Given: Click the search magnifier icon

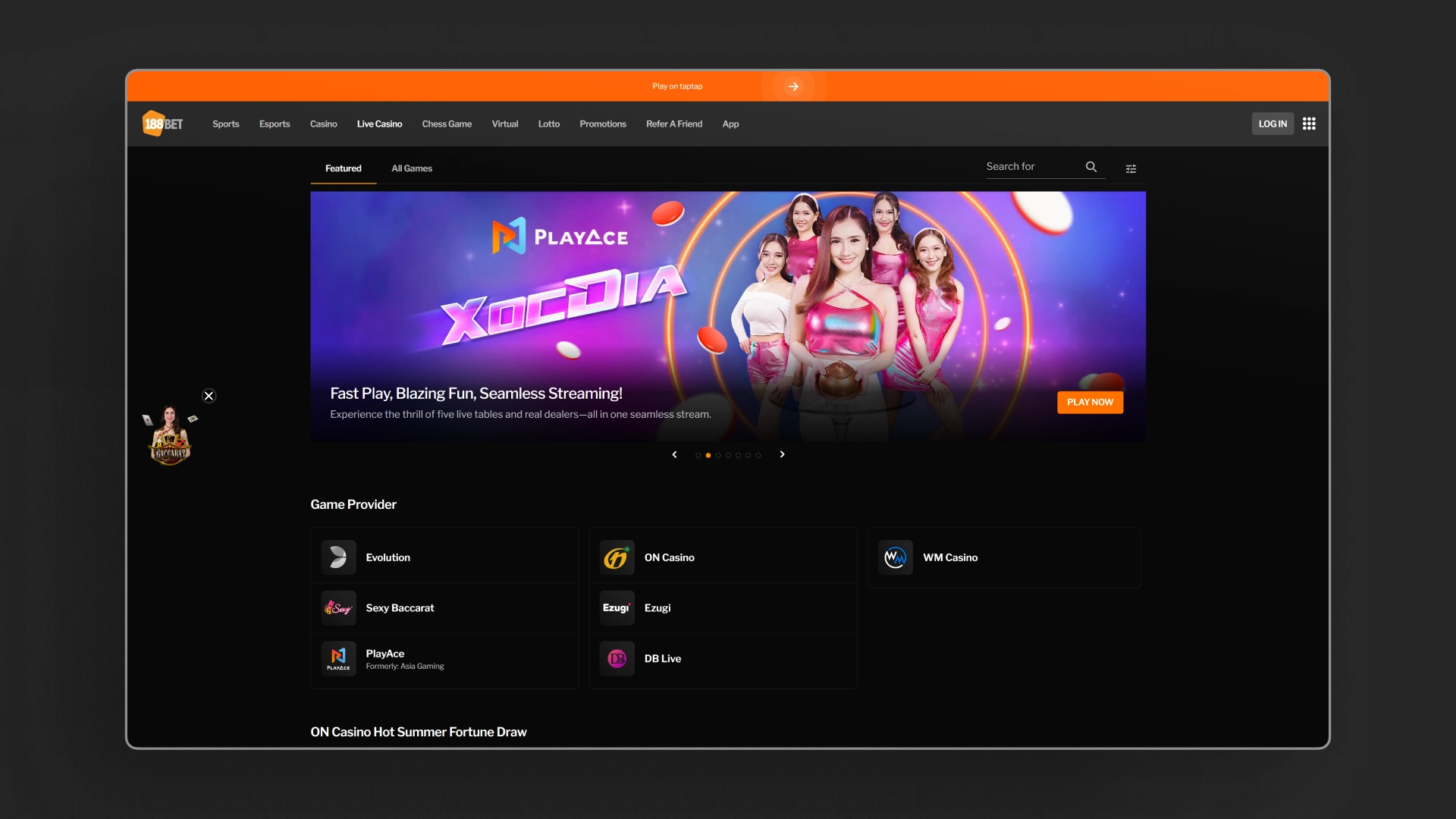Looking at the screenshot, I should (x=1091, y=167).
